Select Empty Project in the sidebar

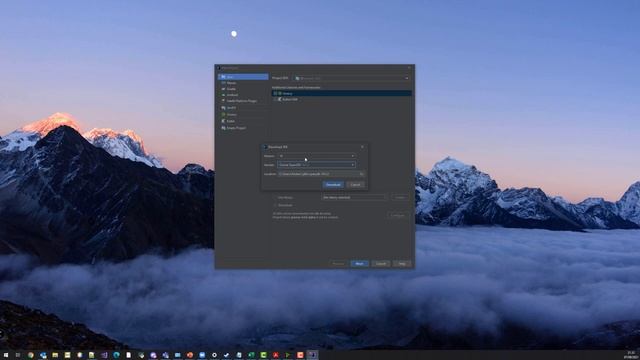point(243,128)
